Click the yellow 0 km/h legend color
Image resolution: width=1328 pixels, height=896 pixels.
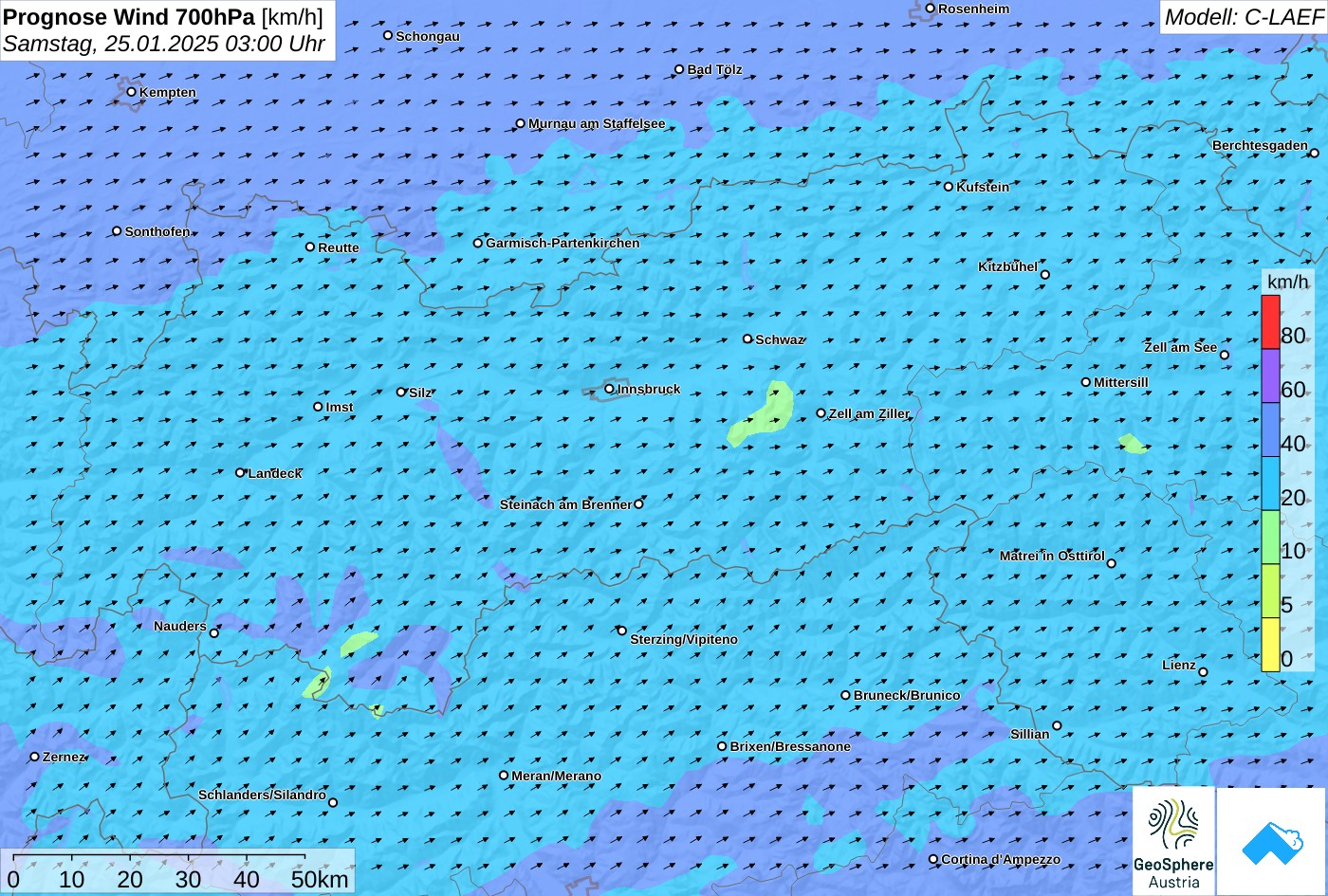tap(1270, 645)
